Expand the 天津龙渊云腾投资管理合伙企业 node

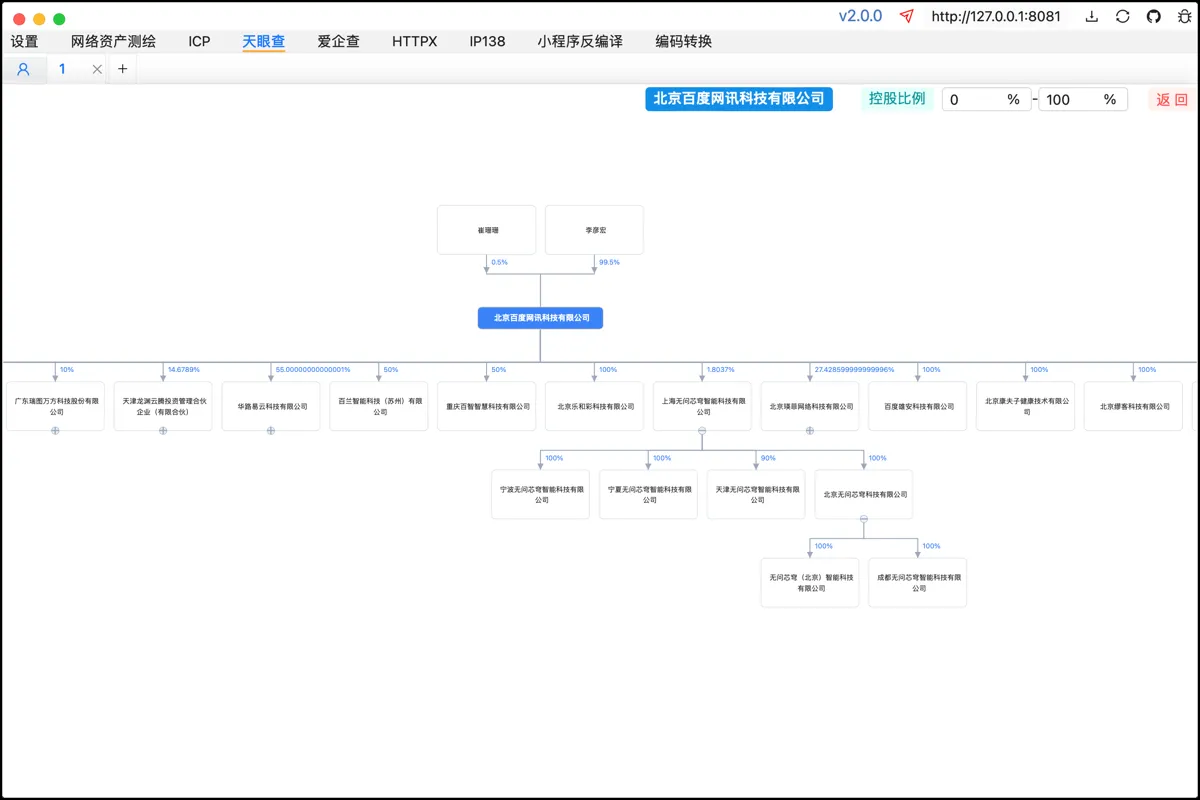coord(163,431)
